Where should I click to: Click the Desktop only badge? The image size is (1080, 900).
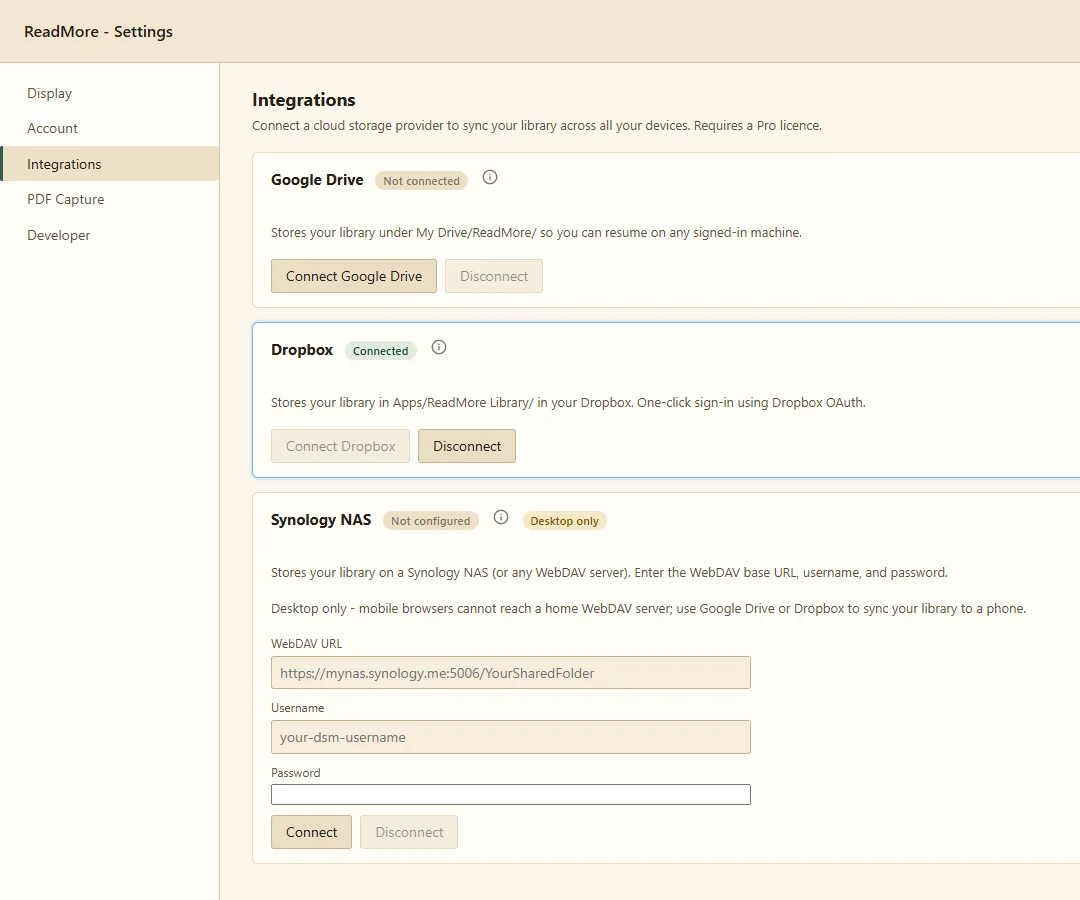tap(564, 521)
